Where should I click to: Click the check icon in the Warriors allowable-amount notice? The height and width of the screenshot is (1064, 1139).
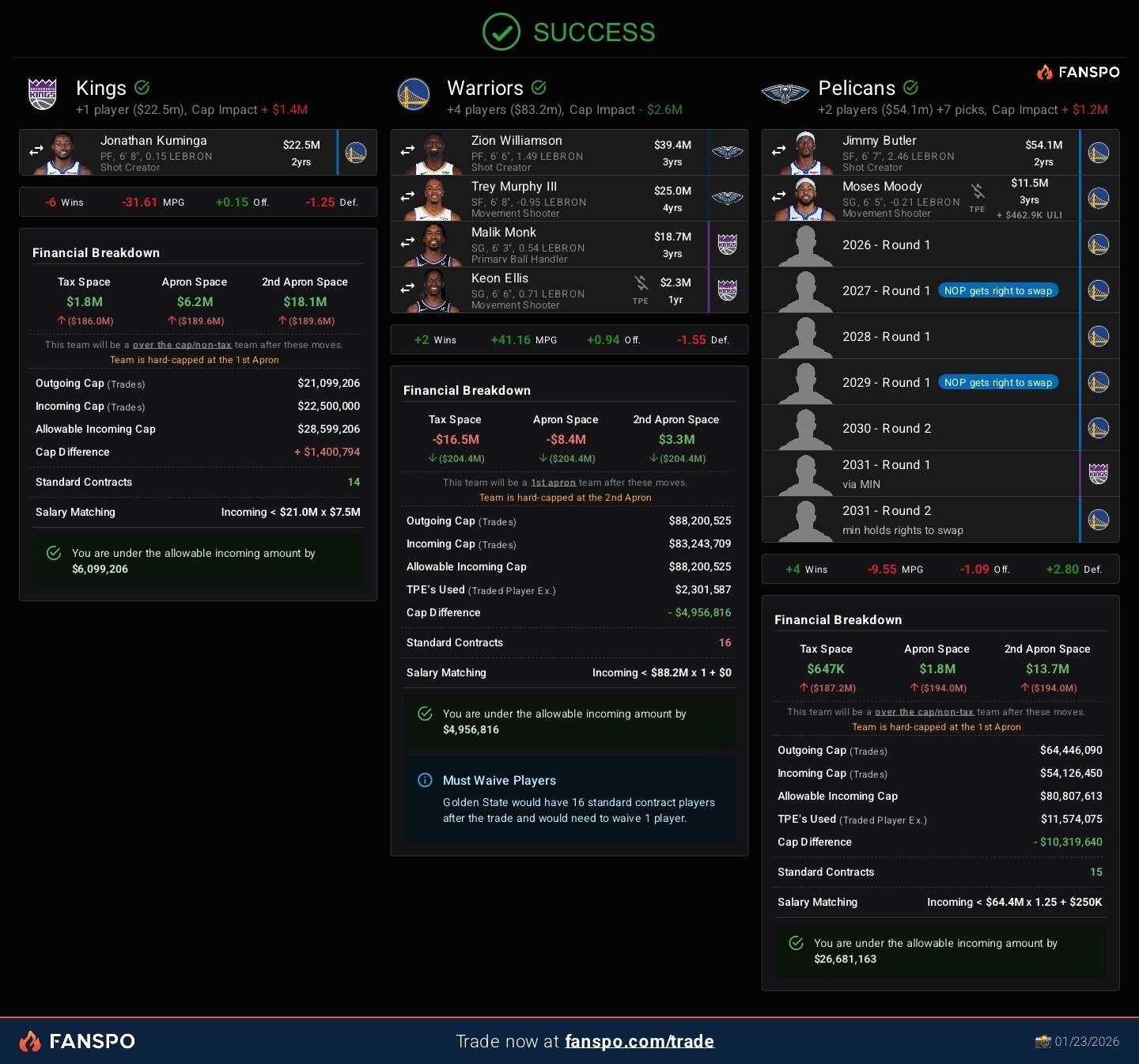click(425, 714)
